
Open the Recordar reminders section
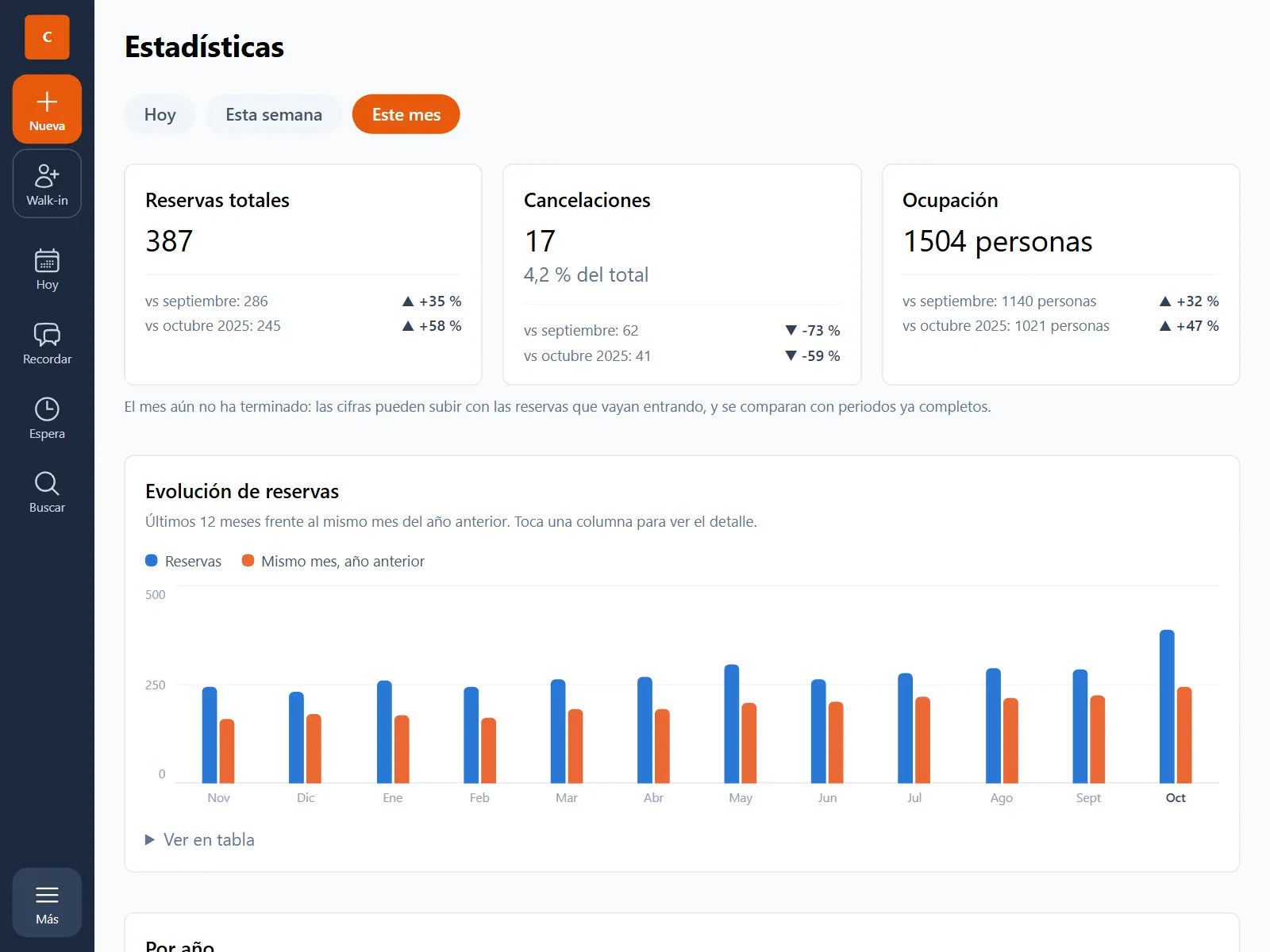pos(47,344)
